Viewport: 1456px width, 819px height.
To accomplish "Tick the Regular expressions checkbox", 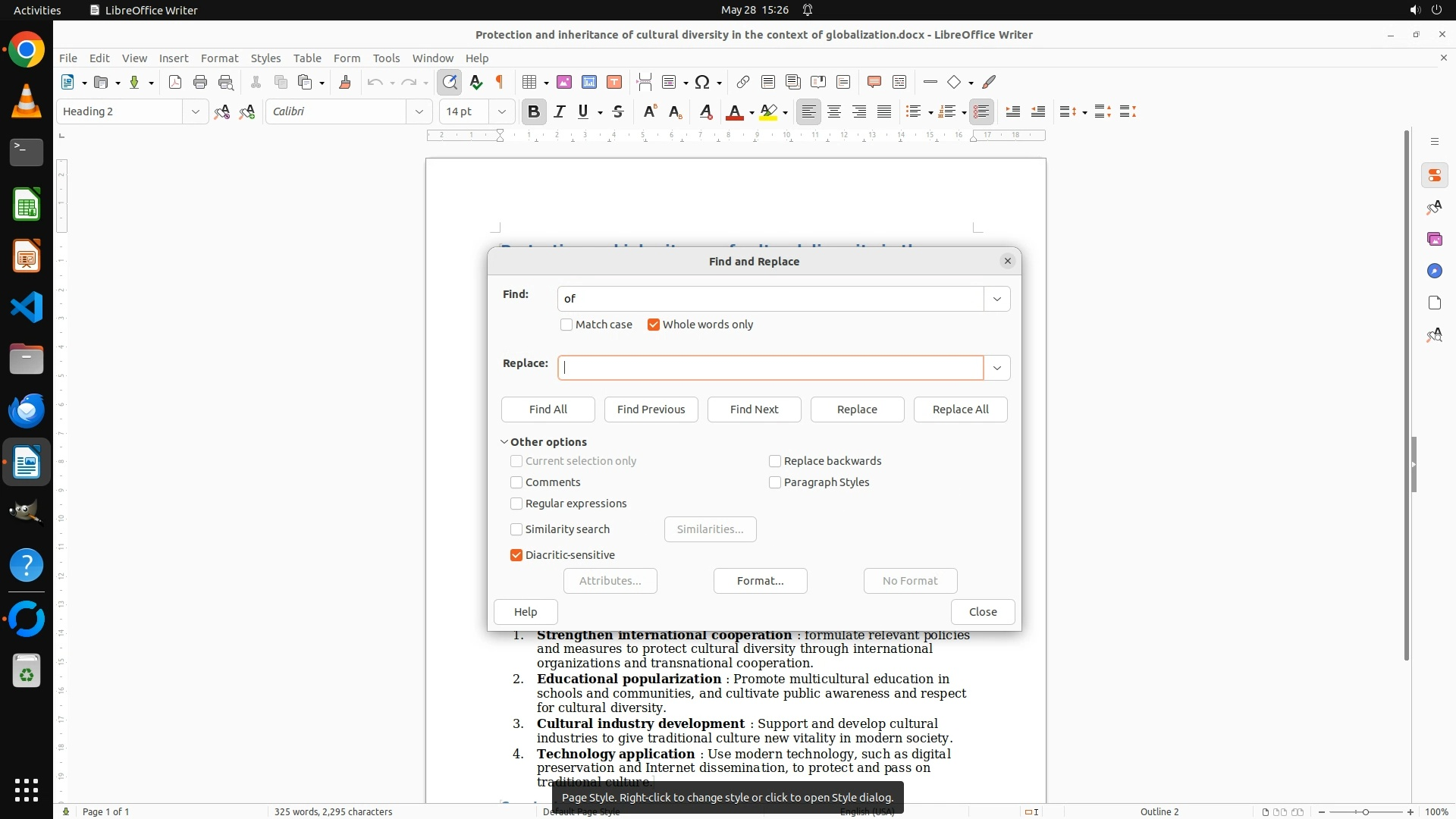I will click(x=516, y=504).
